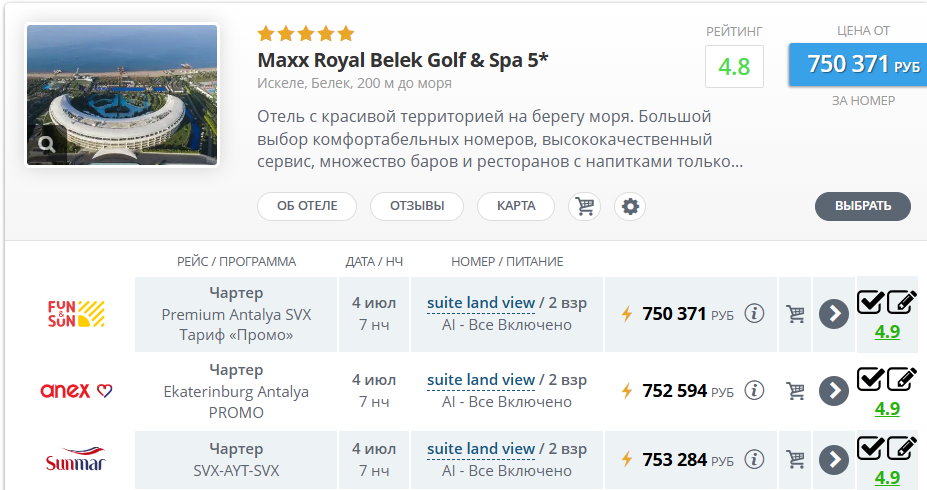Open the Maxx Royal Belek hotel photo thumbnail
This screenshot has height=490, width=927.
(x=121, y=95)
